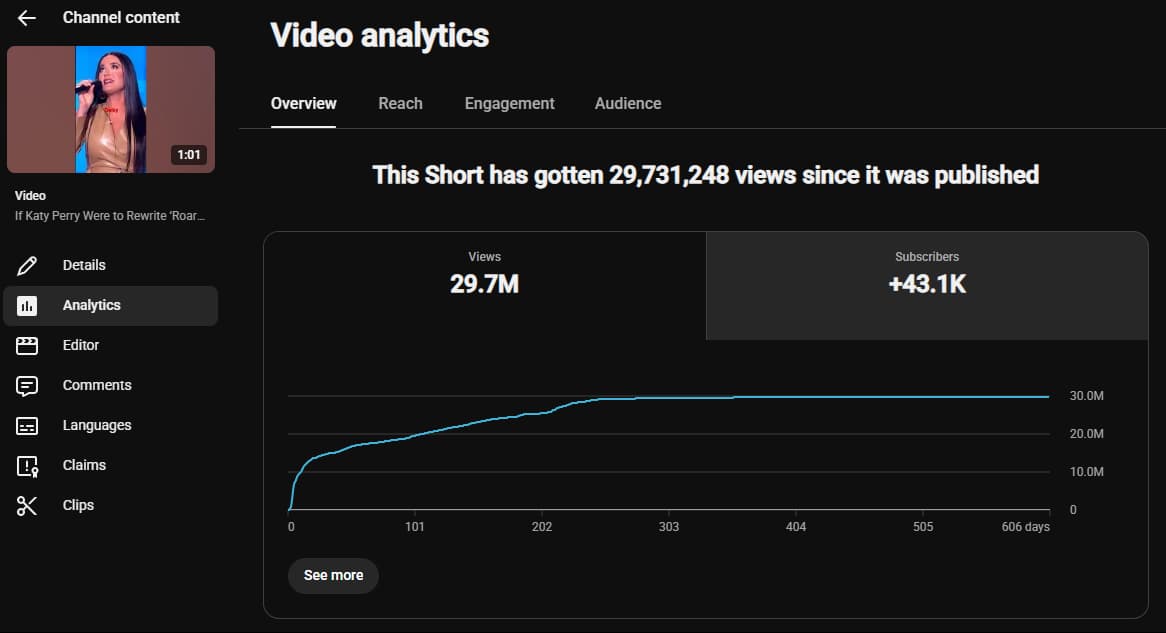1166x633 pixels.
Task: Click the Channel content heading text
Action: (121, 18)
